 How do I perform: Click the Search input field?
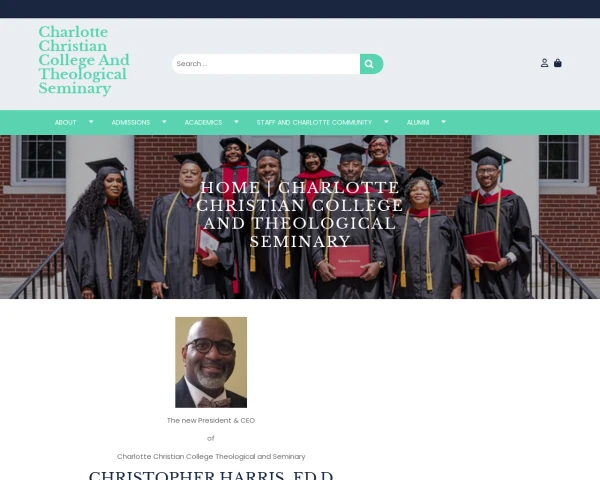[266, 64]
